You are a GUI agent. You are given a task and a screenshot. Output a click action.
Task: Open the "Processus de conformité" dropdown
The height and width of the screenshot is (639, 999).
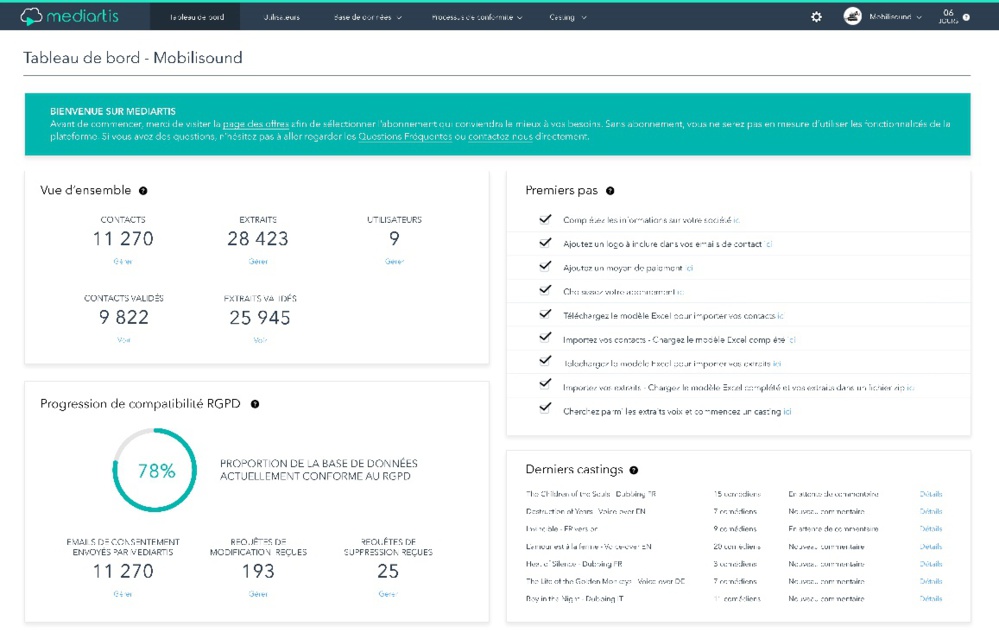[475, 16]
